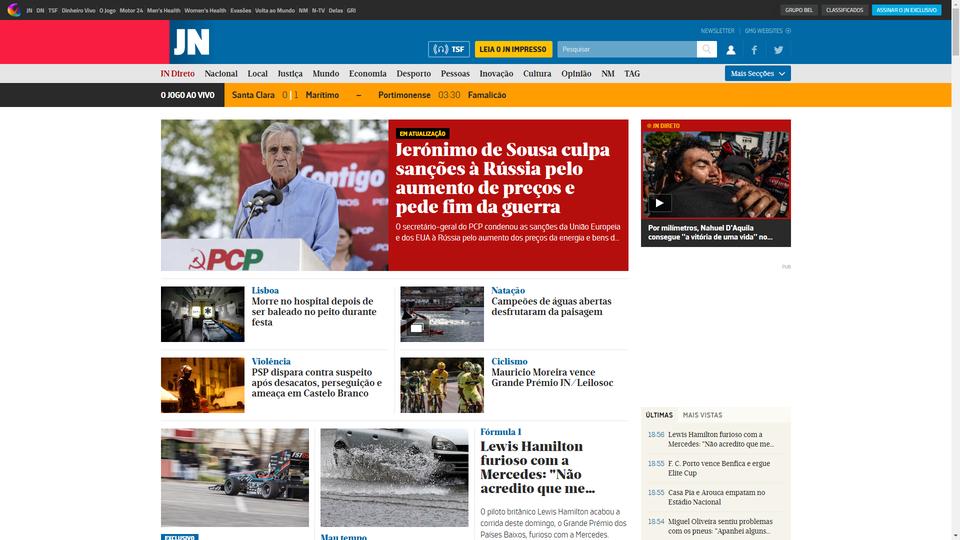Open the Mundo section
Image resolution: width=960 pixels, height=540 pixels.
pyautogui.click(x=326, y=73)
